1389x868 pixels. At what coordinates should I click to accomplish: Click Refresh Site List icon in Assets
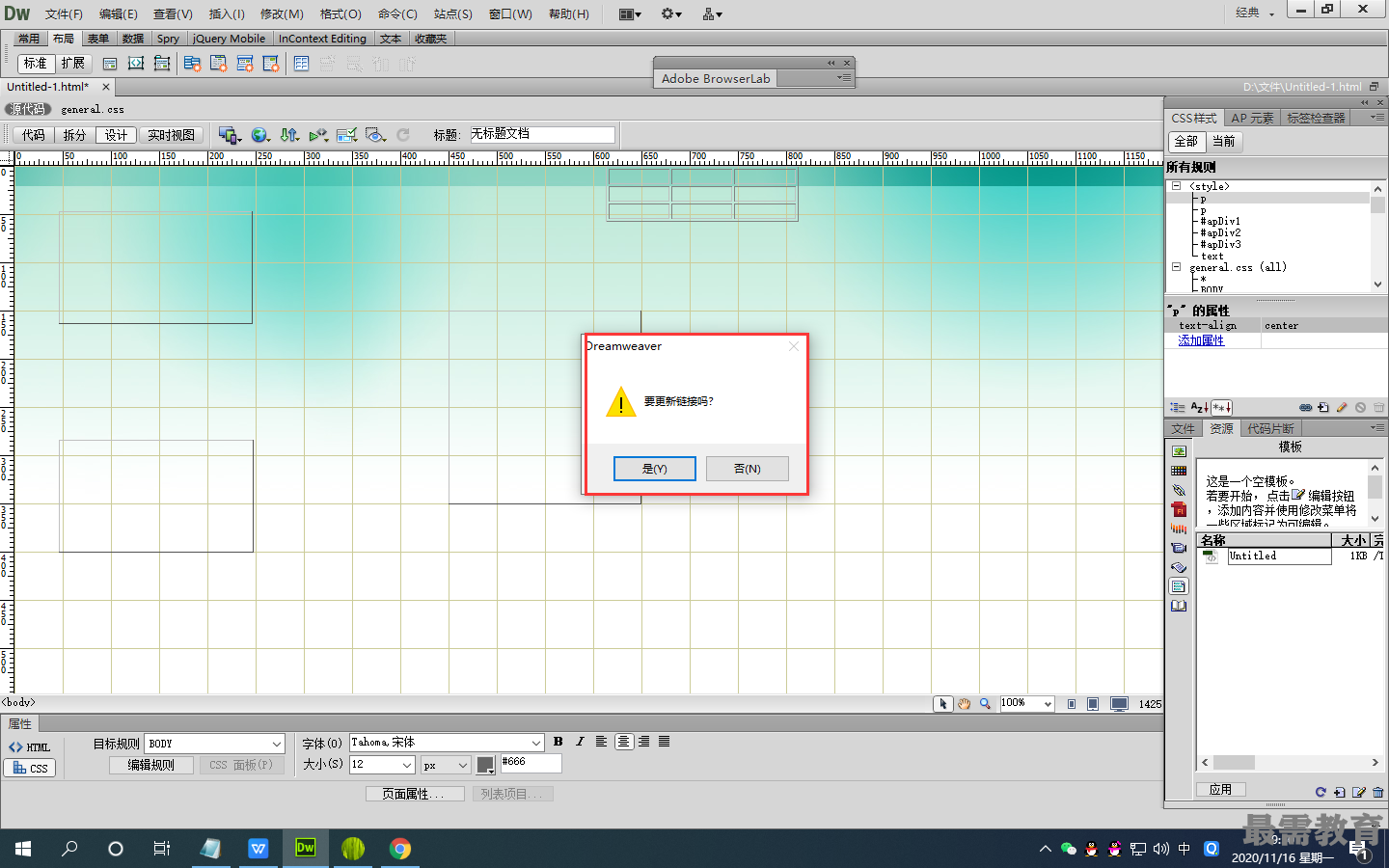click(x=1321, y=793)
